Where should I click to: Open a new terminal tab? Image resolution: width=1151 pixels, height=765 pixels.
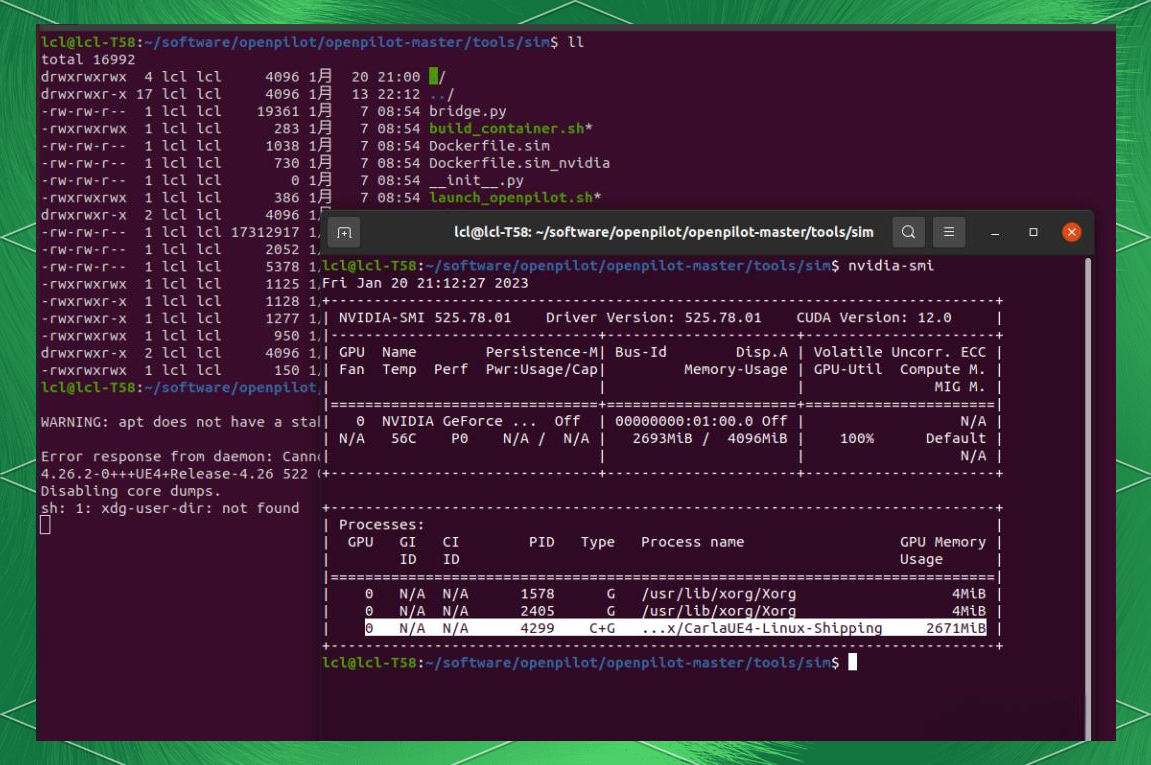click(x=344, y=232)
